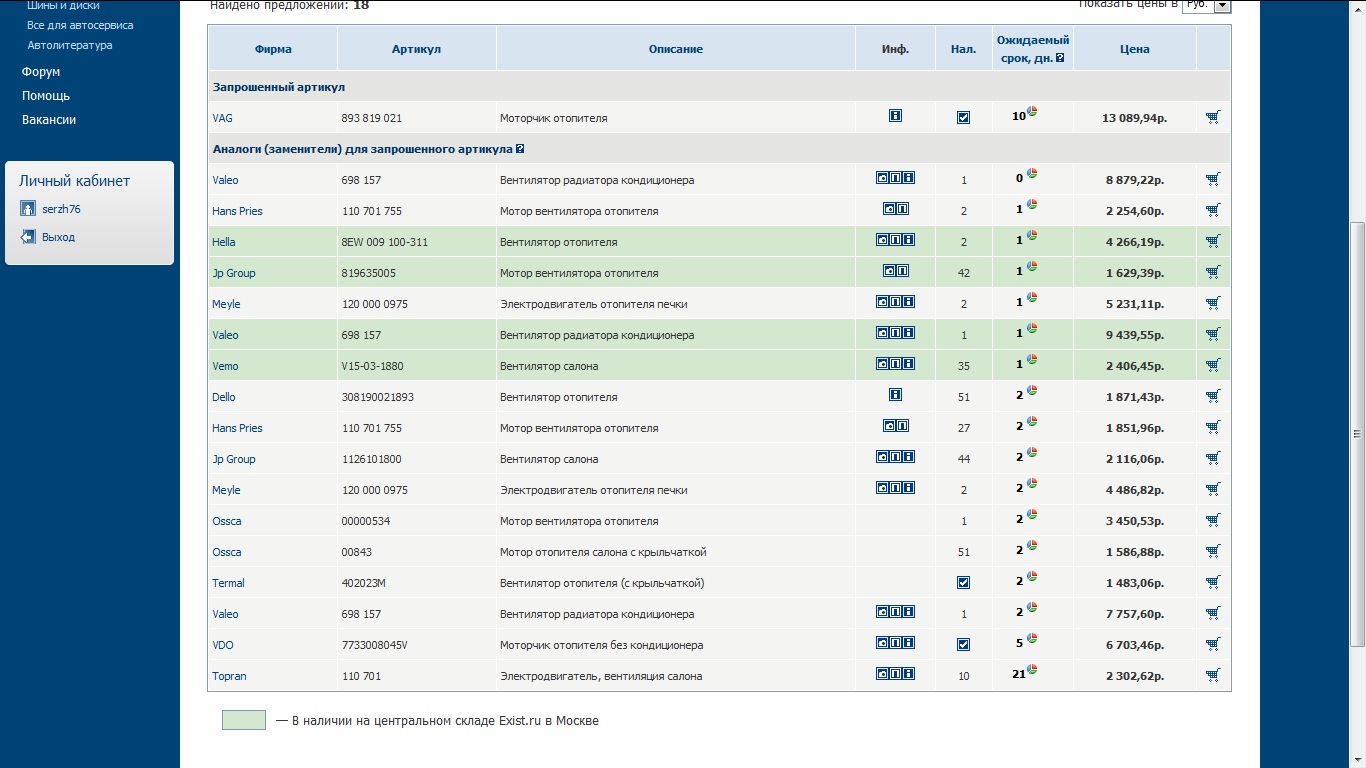This screenshot has width=1366, height=768.
Task: Open the VDO manufacturer link
Action: point(223,645)
